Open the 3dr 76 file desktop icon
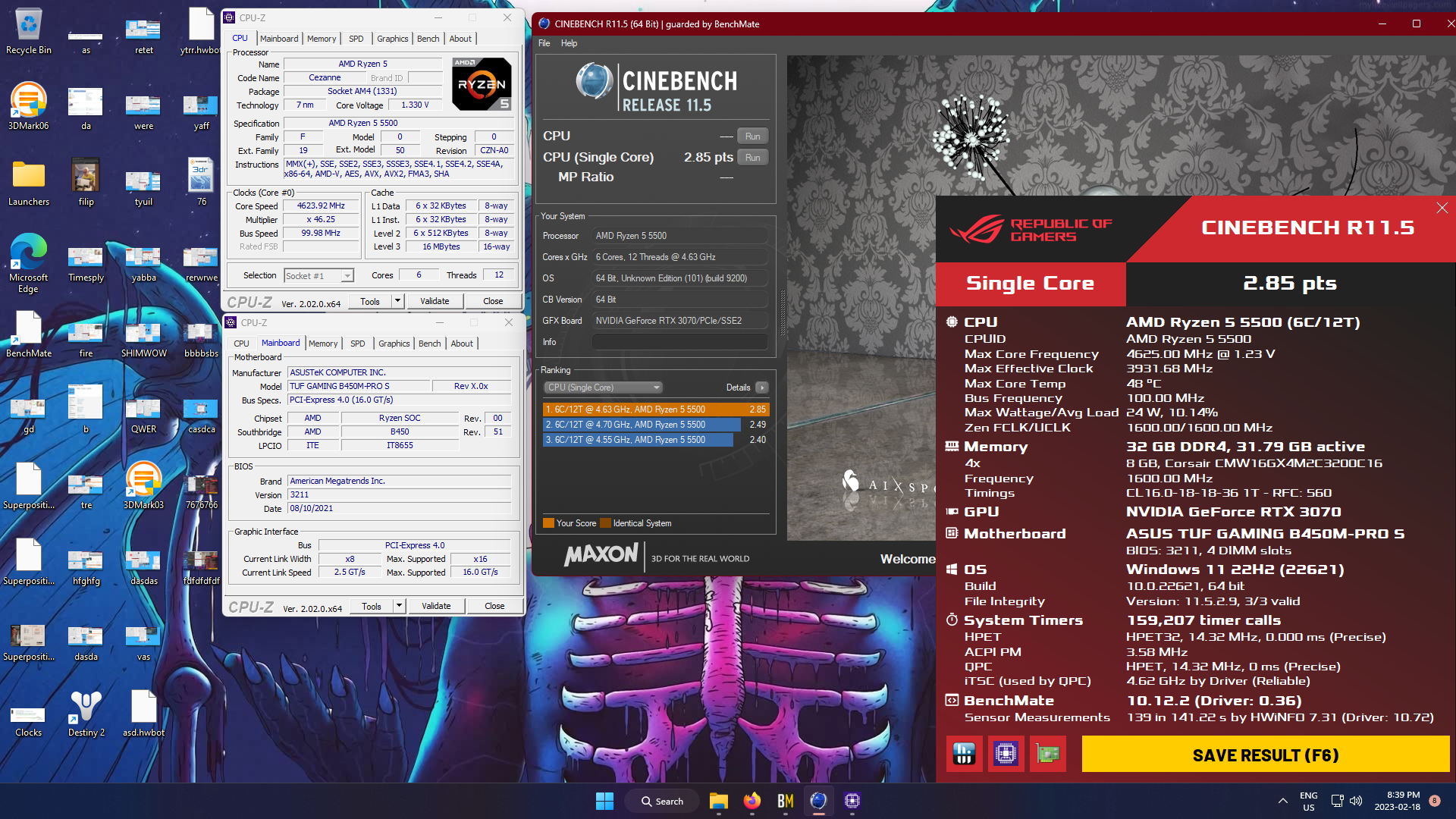Viewport: 1456px width, 819px height. click(x=201, y=183)
